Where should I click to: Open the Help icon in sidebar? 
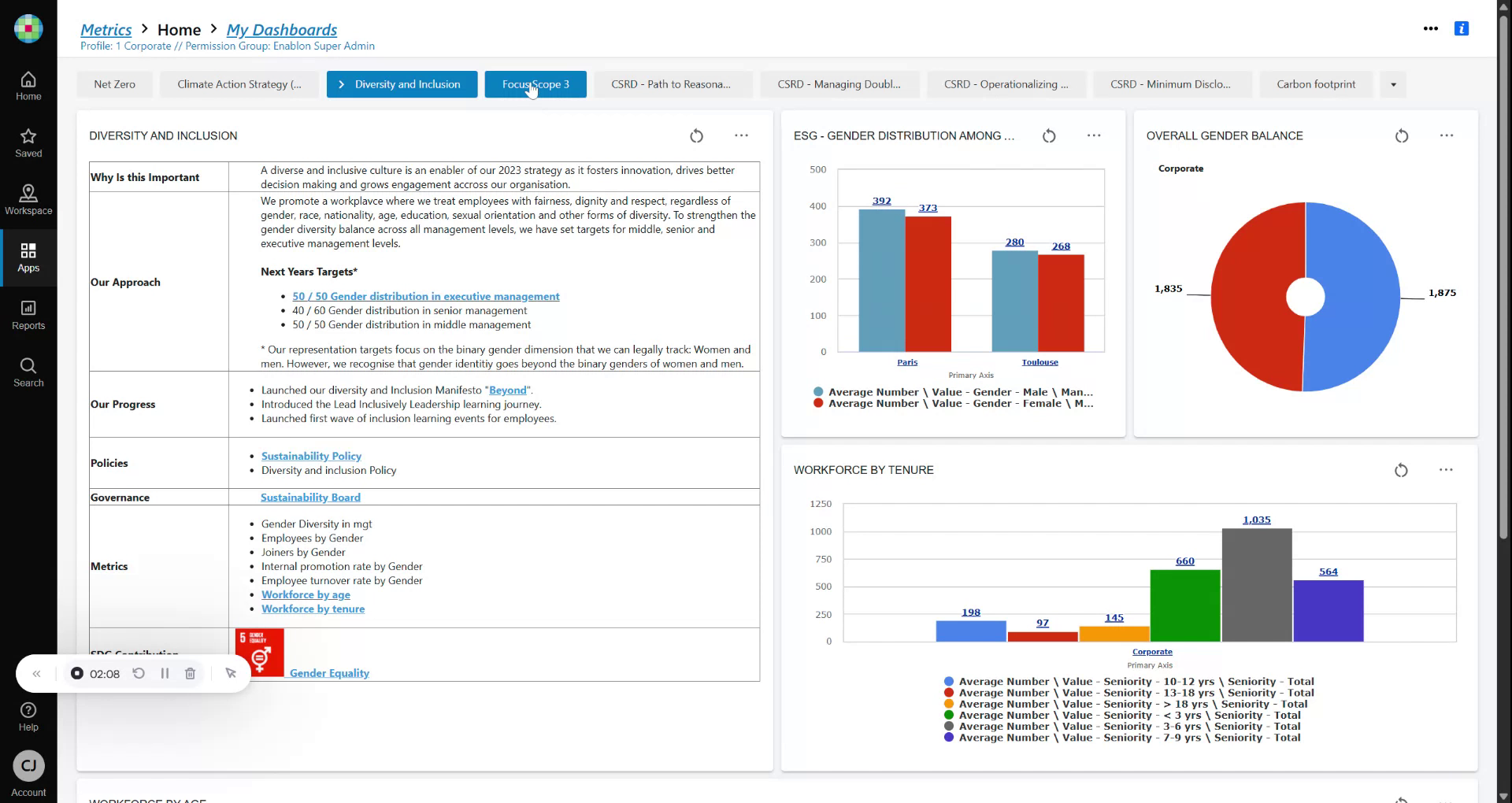[28, 716]
